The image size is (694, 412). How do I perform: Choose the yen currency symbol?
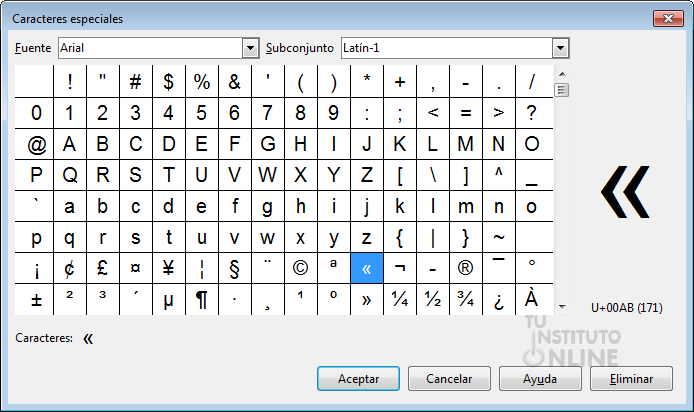pyautogui.click(x=168, y=268)
